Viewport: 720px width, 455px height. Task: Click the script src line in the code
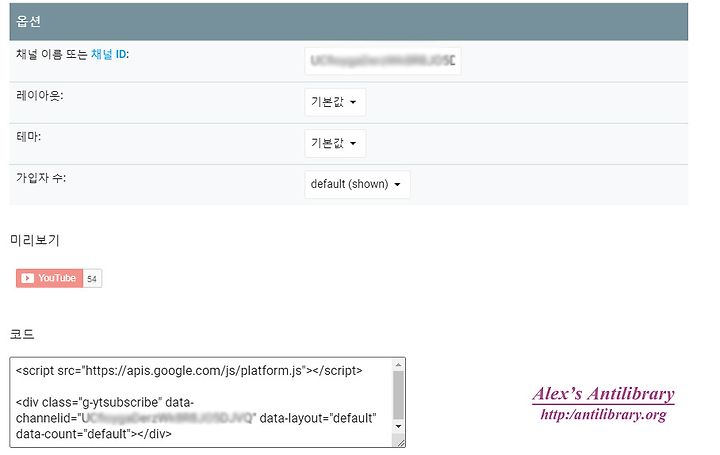[189, 371]
